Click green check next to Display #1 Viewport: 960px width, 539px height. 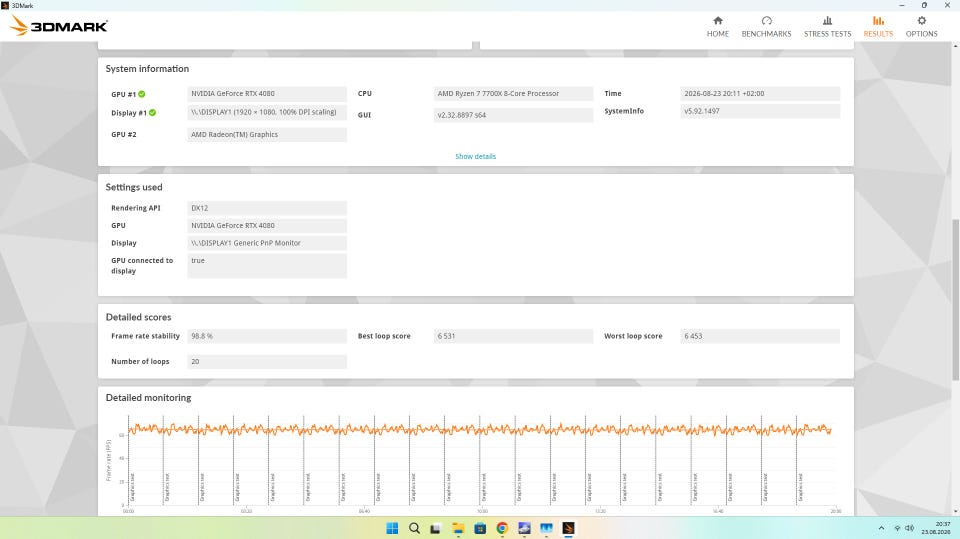[152, 113]
